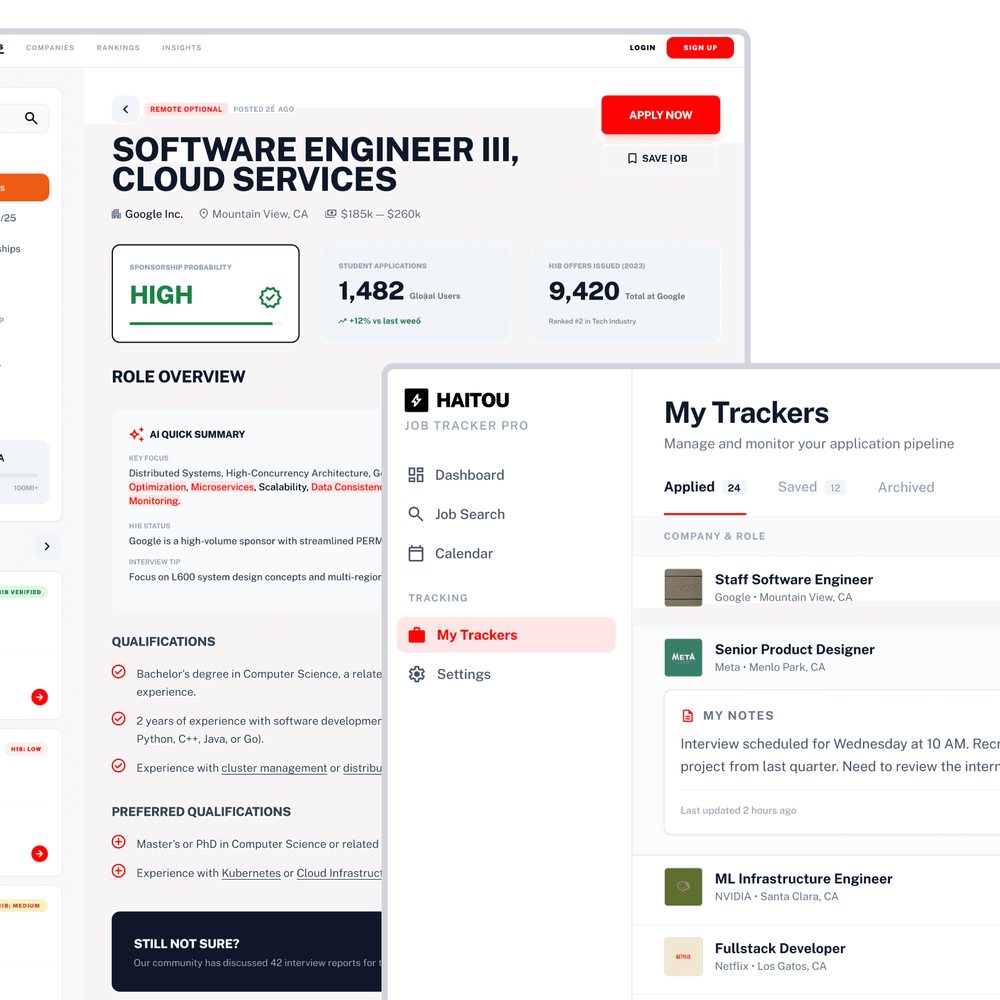Click the Company & Role column header
Viewport: 1000px width, 1000px height.
714,536
